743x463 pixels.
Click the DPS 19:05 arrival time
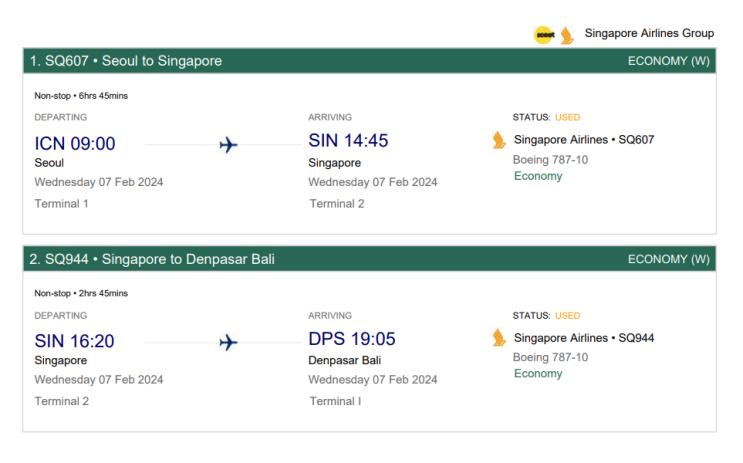point(351,339)
